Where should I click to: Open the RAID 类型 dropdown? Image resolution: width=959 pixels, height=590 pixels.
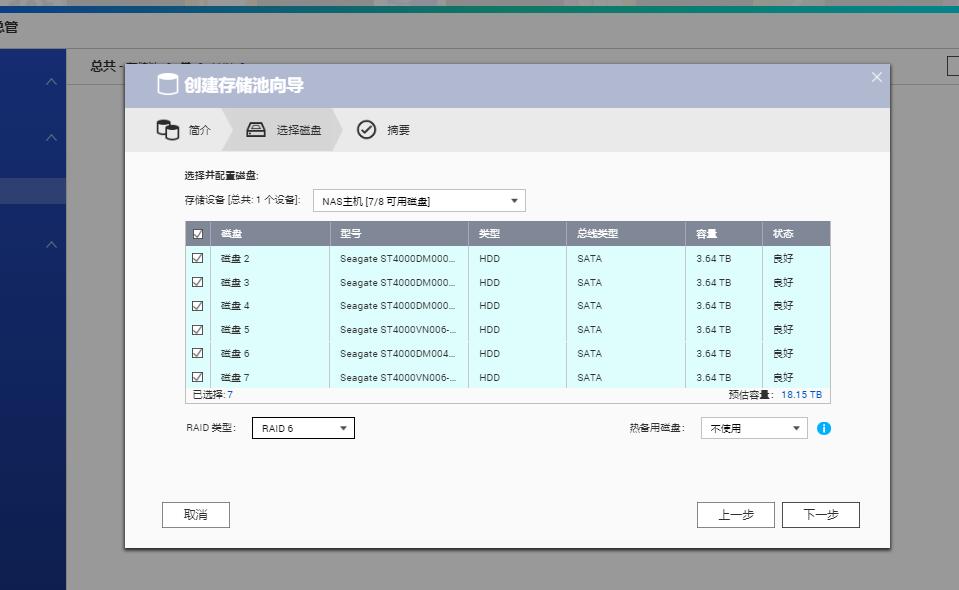303,427
